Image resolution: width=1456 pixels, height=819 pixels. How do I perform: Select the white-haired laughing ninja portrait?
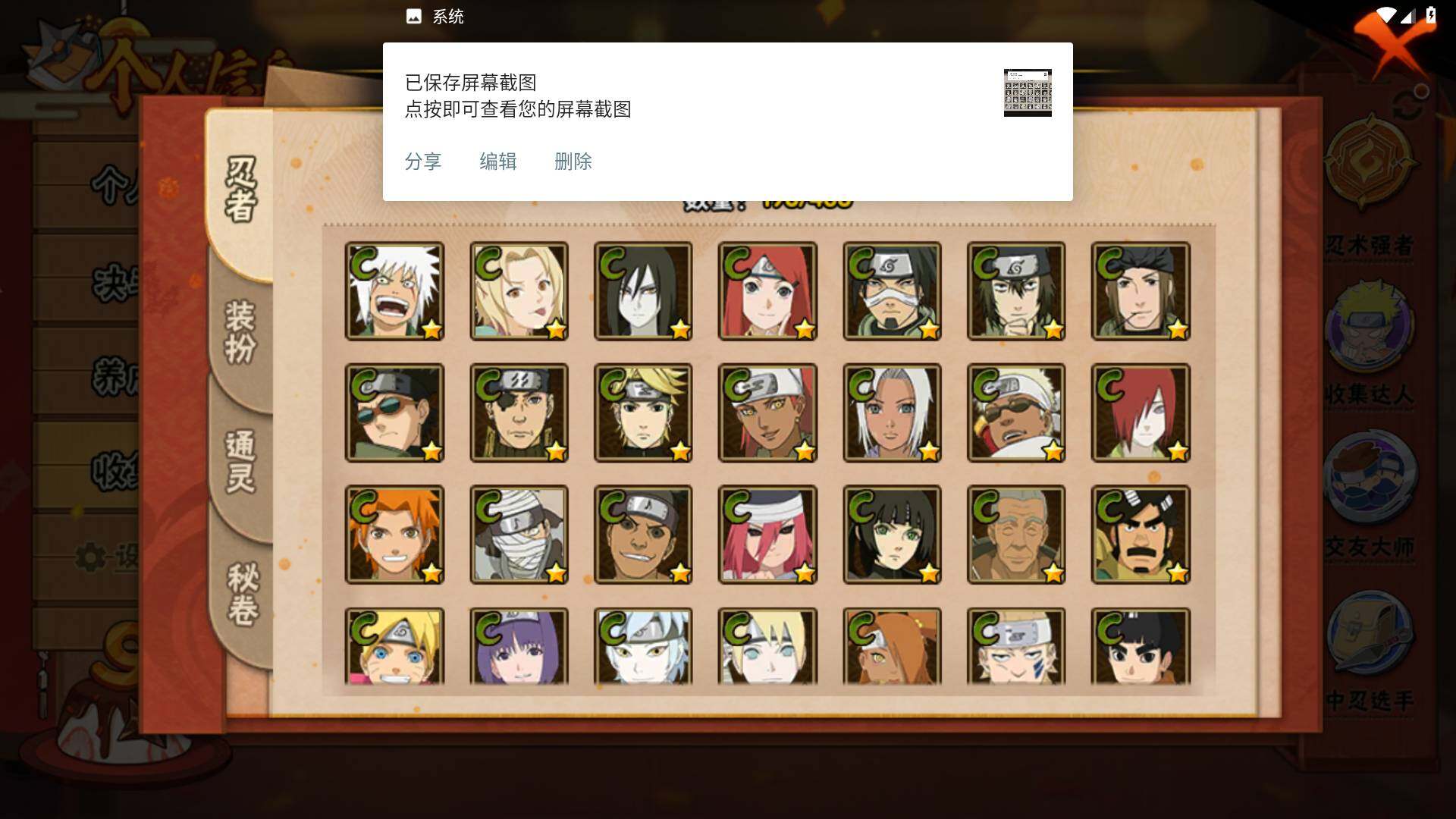394,291
